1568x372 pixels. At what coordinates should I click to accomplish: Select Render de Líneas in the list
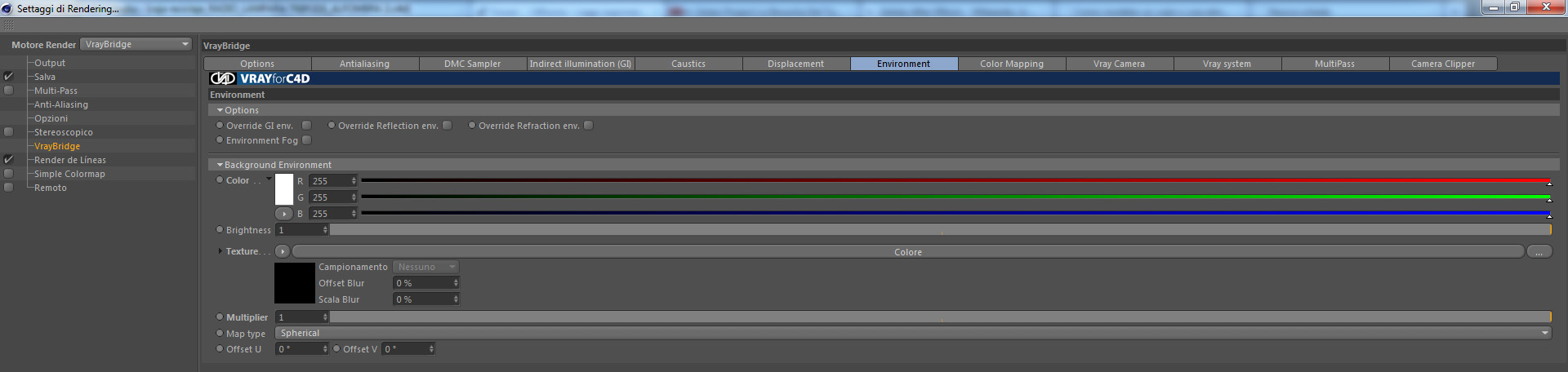70,160
